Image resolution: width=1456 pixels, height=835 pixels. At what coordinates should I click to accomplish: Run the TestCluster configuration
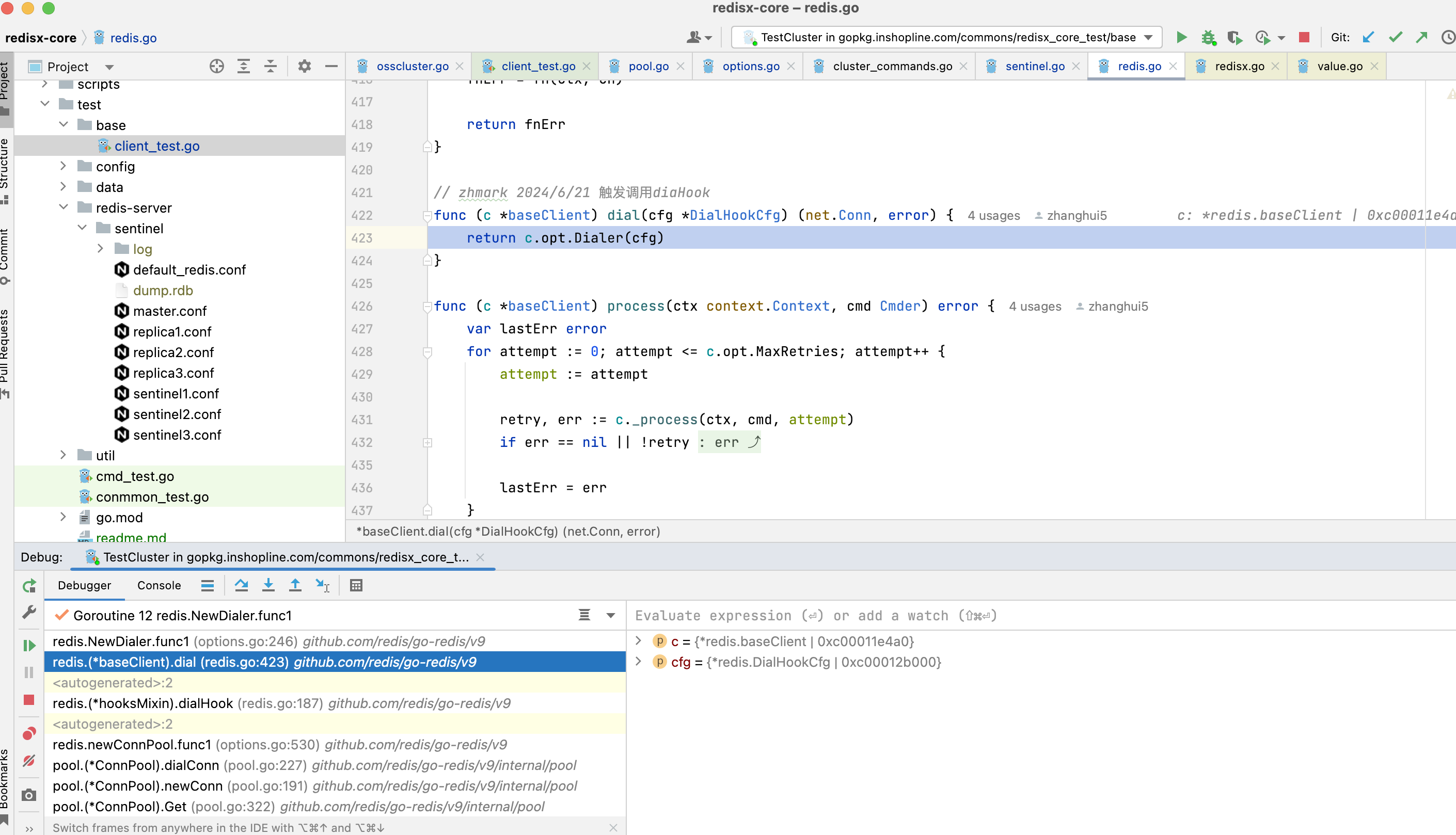(1181, 38)
